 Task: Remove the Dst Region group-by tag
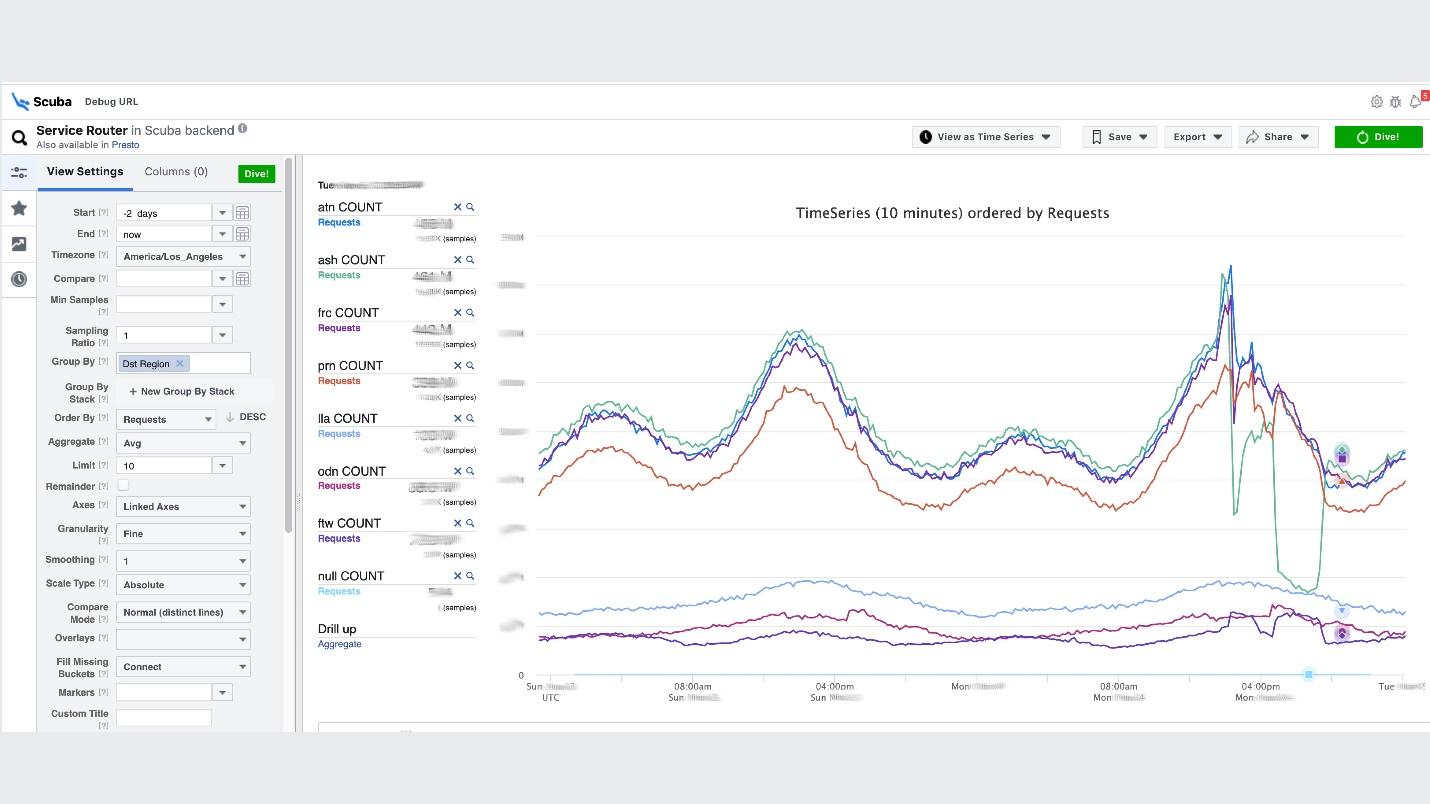tap(180, 364)
